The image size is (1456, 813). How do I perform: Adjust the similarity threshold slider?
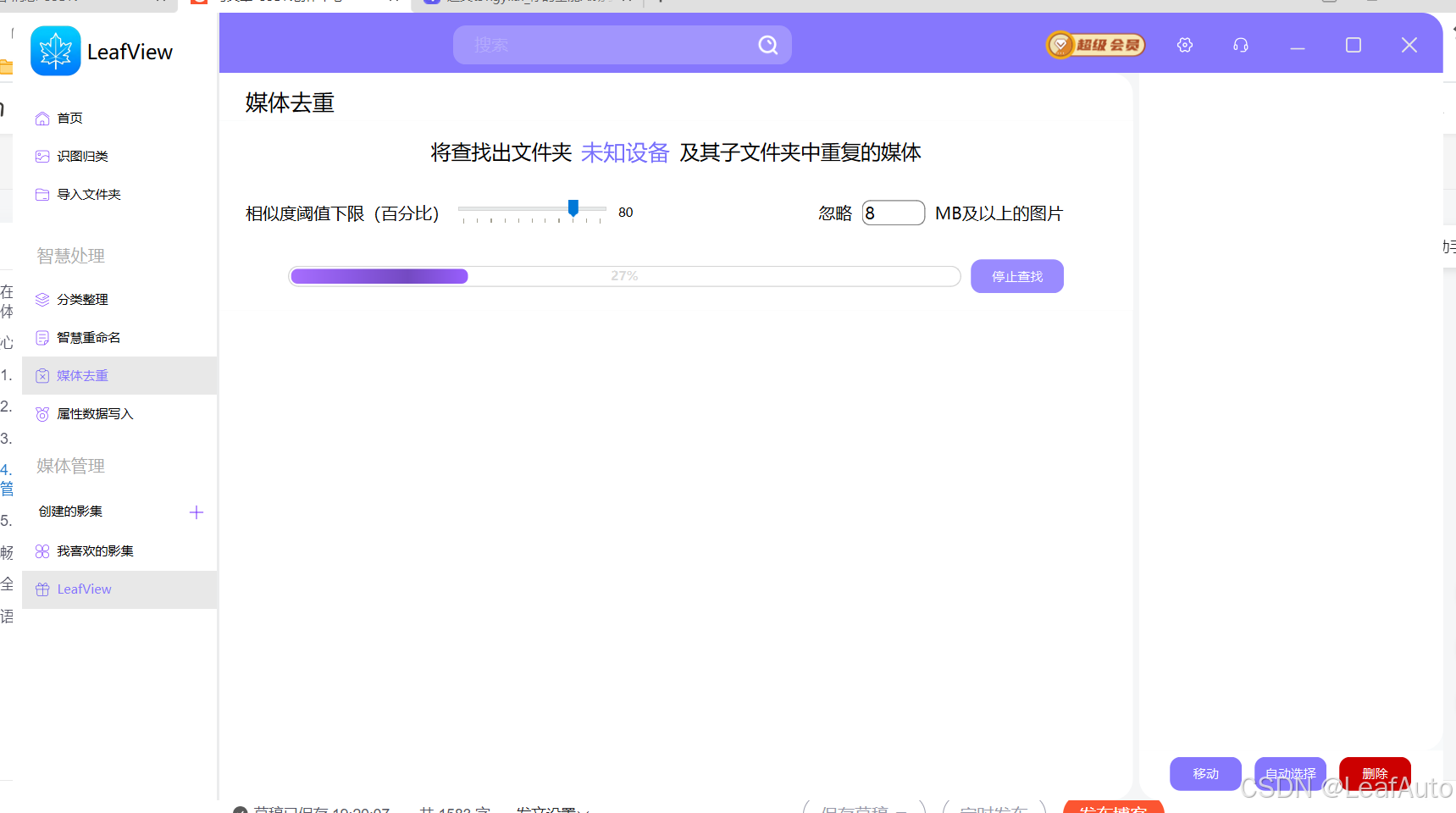573,208
